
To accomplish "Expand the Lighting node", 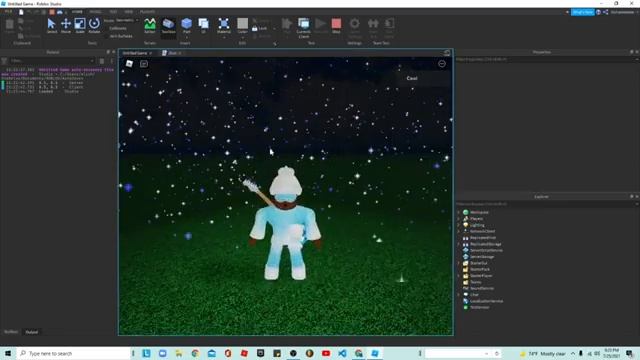I will point(459,225).
